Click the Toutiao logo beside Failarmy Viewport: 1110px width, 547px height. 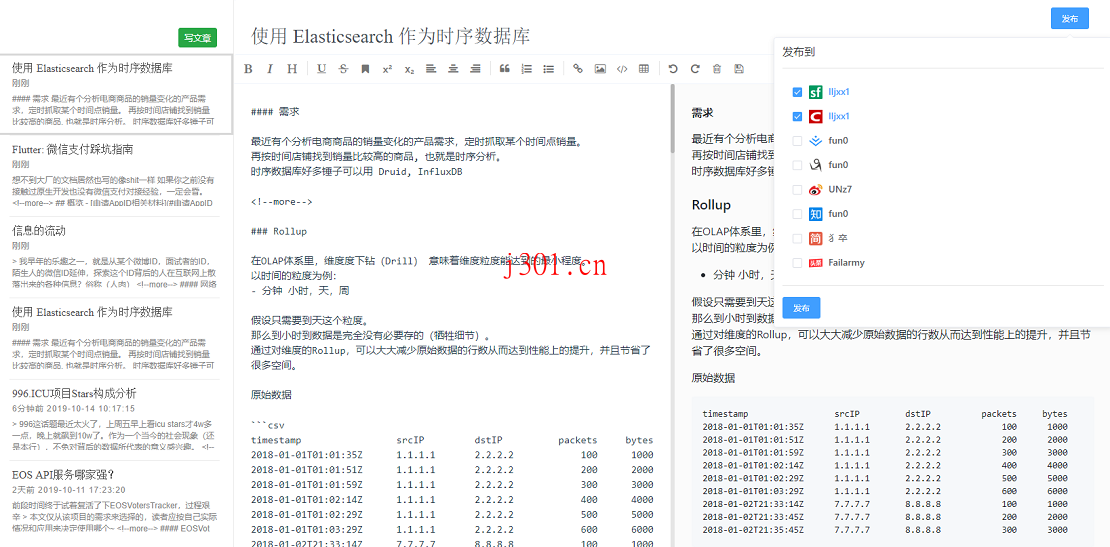(816, 263)
